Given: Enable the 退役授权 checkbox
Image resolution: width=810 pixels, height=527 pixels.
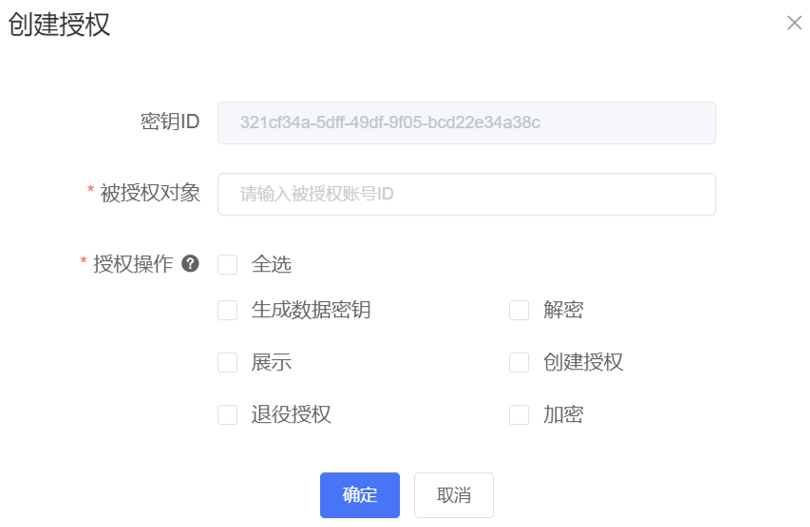Looking at the screenshot, I should coord(227,414).
